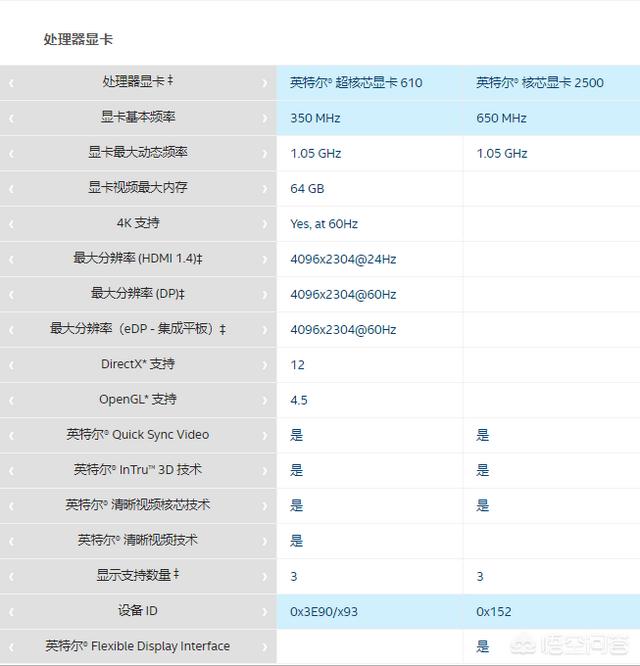Click the Yes, at 60Hz value

pos(324,224)
